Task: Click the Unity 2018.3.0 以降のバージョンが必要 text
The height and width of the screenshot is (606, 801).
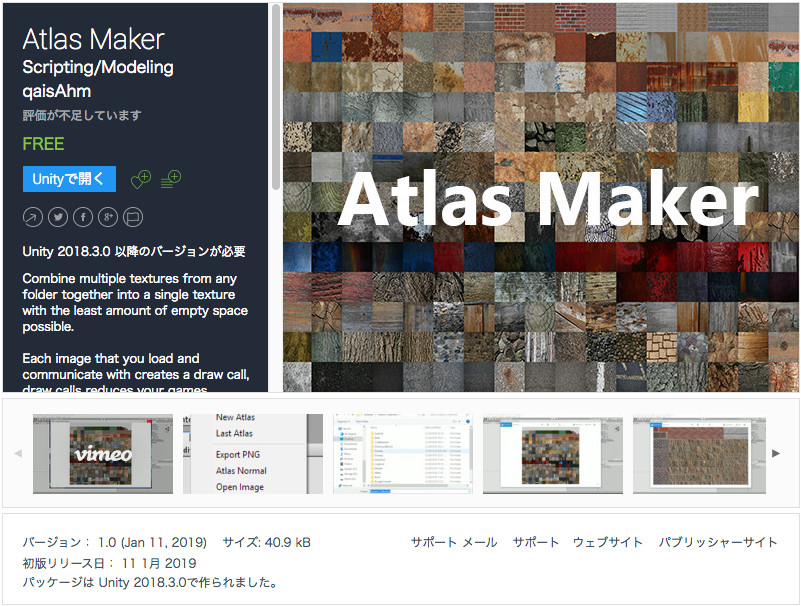Action: (134, 251)
